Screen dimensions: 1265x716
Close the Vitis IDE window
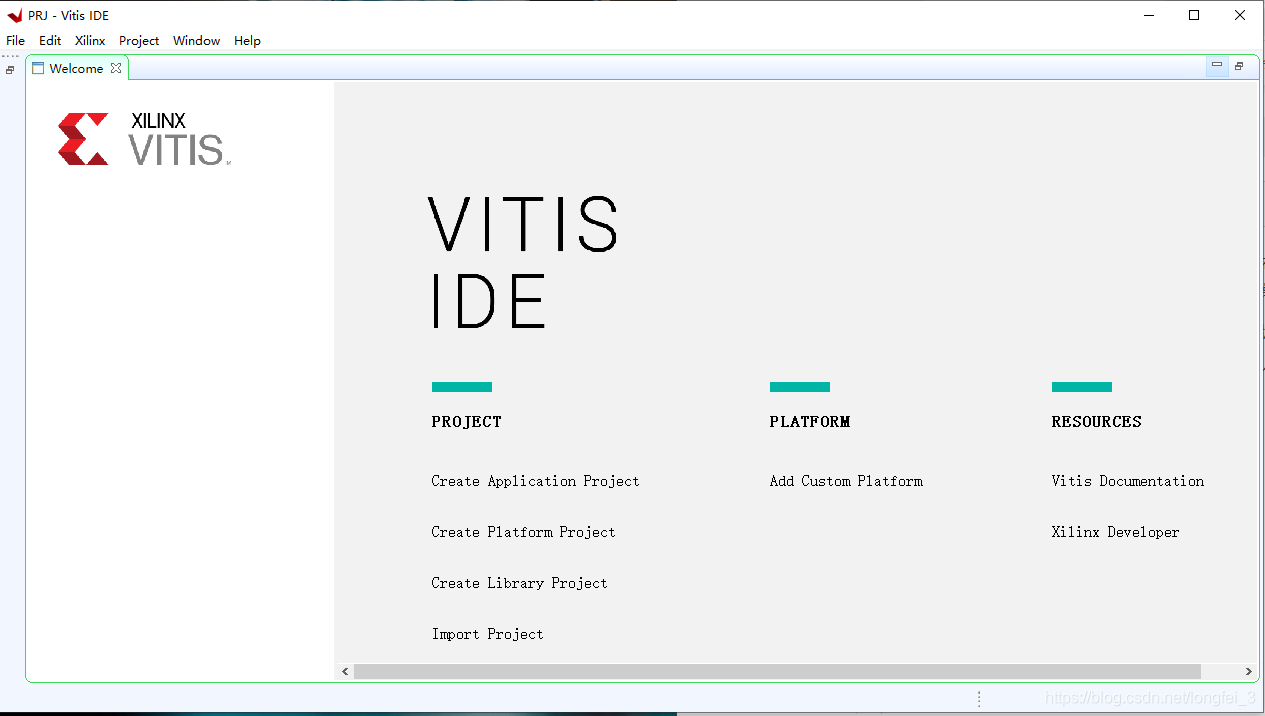(1240, 15)
